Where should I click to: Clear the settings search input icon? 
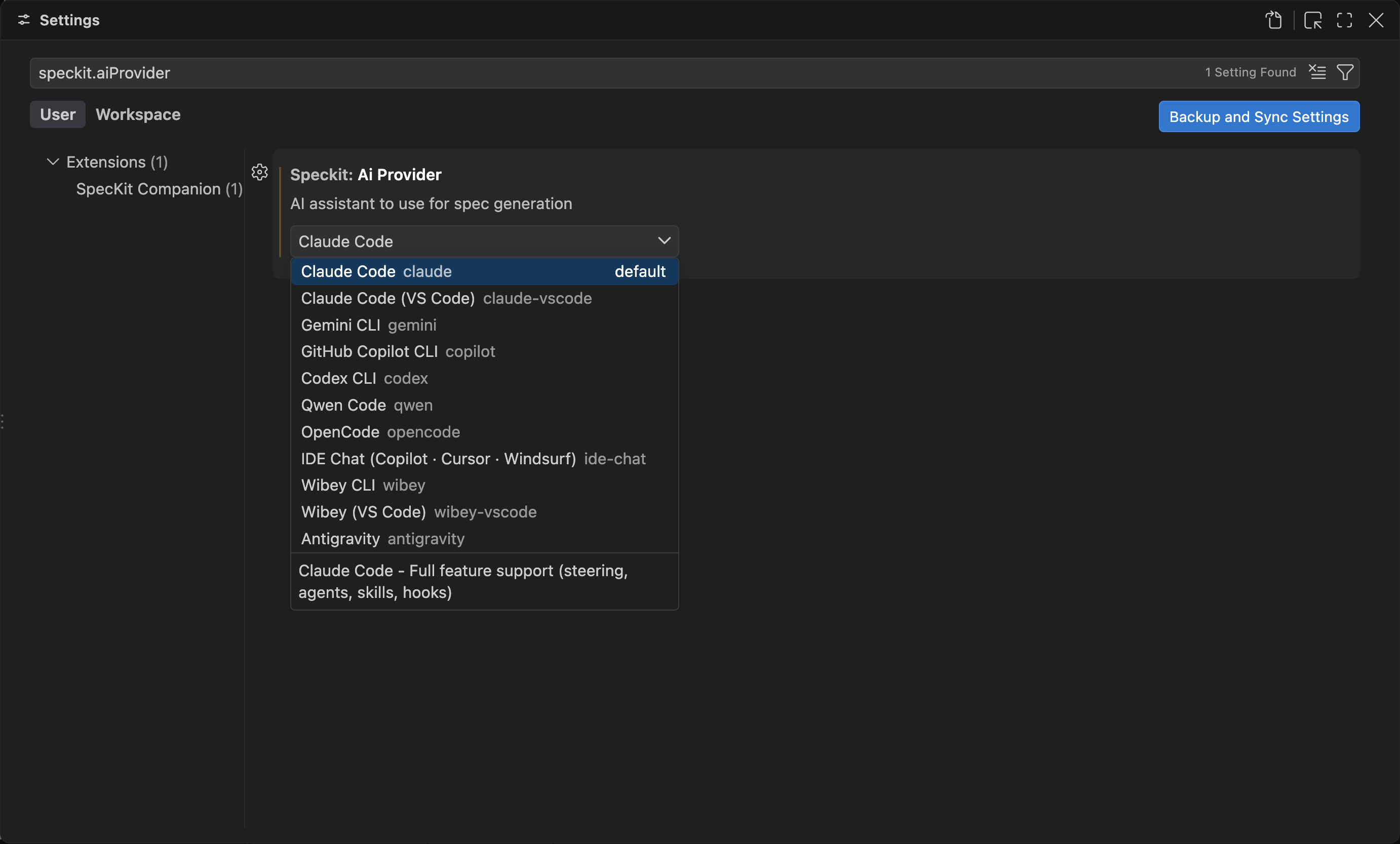pyautogui.click(x=1317, y=72)
